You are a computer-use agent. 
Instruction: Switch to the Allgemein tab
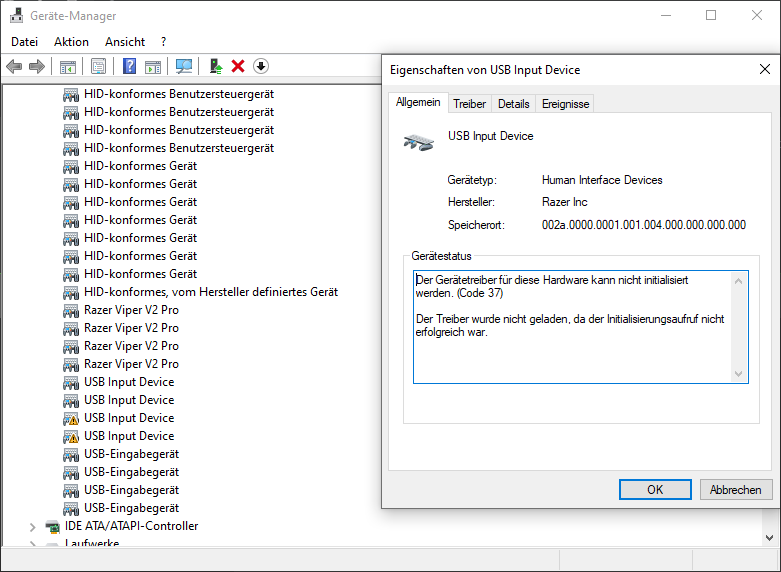click(418, 102)
